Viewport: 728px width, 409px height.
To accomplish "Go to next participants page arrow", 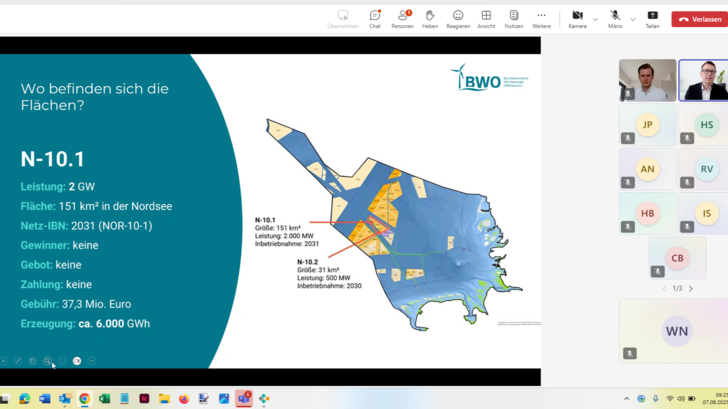I will [x=690, y=289].
